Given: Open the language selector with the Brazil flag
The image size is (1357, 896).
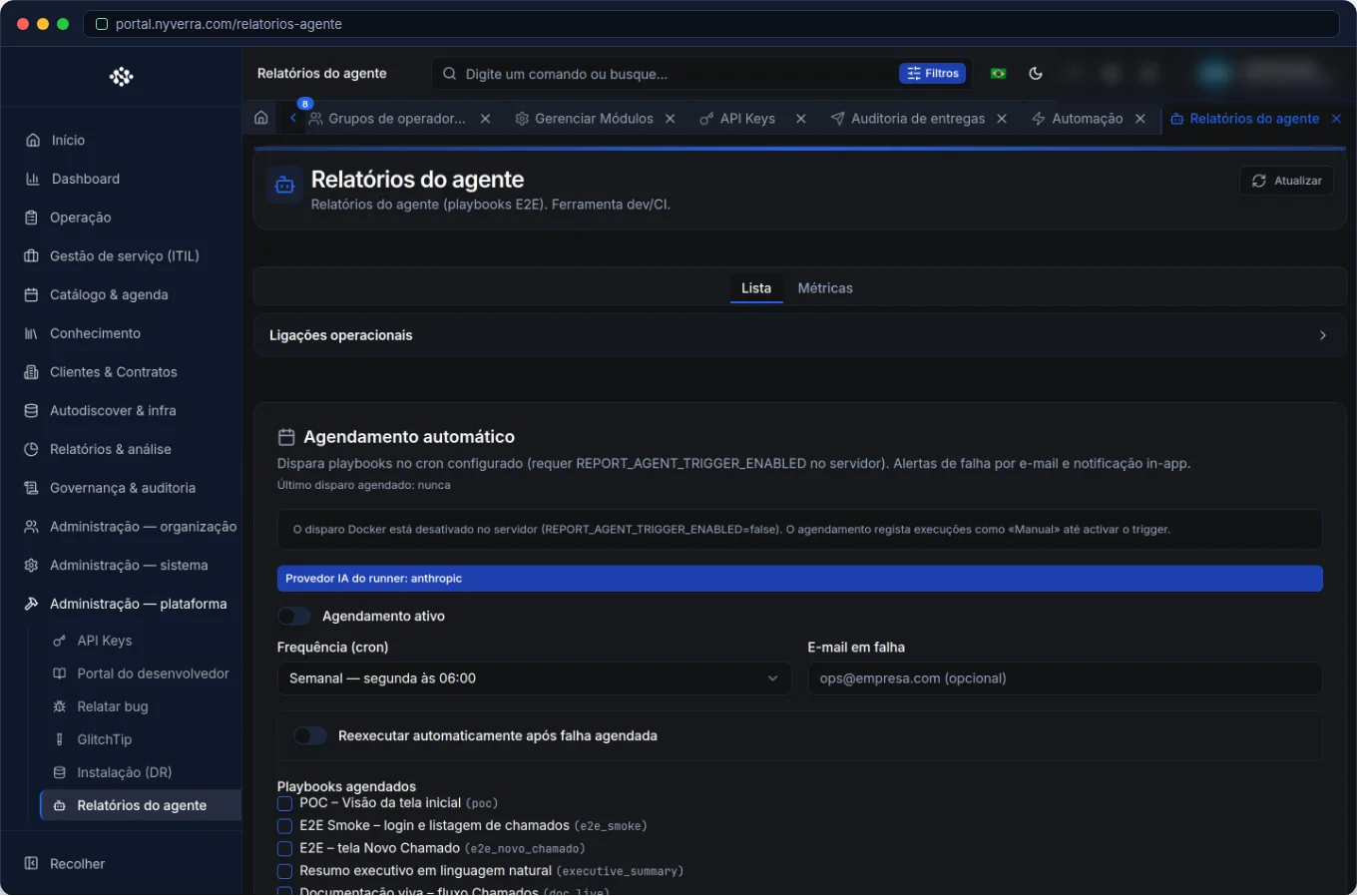Looking at the screenshot, I should tap(998, 73).
